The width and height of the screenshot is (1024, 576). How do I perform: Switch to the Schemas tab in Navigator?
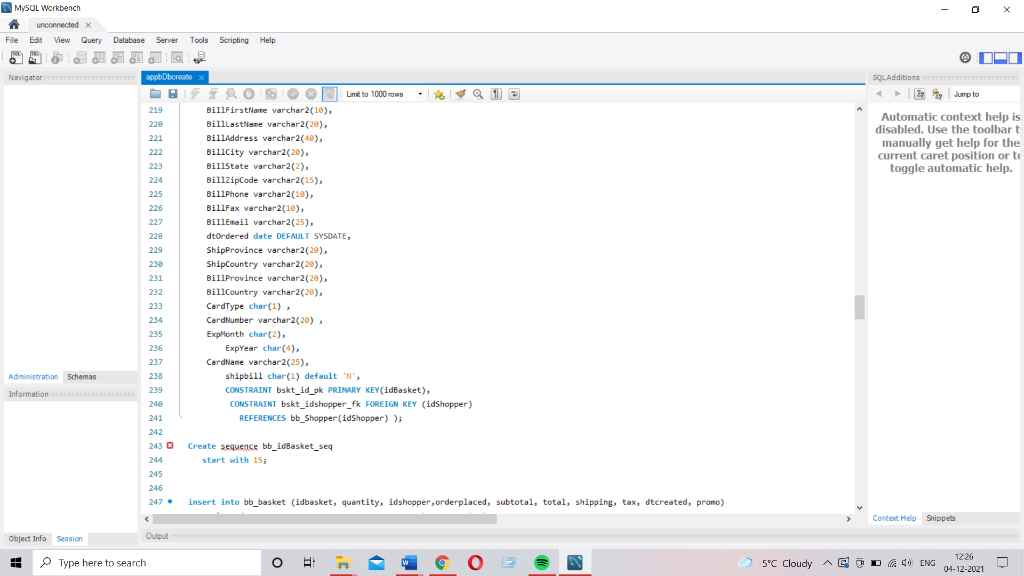82,377
